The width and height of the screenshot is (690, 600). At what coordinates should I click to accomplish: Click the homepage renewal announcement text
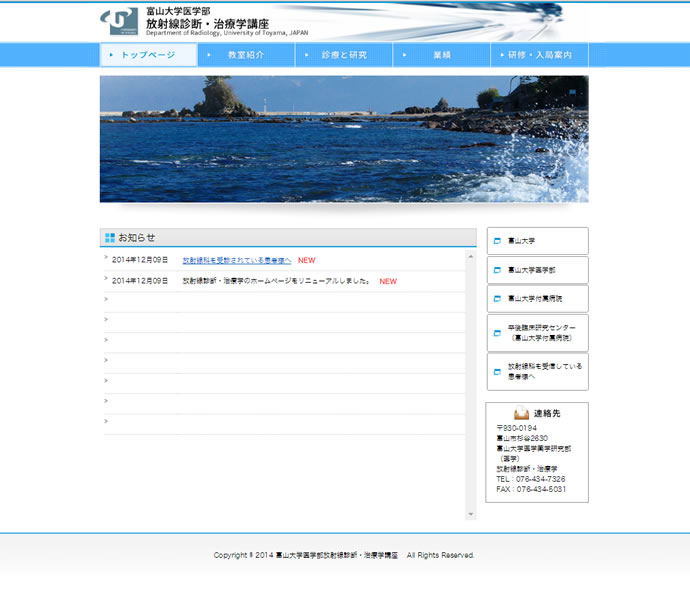pos(276,281)
